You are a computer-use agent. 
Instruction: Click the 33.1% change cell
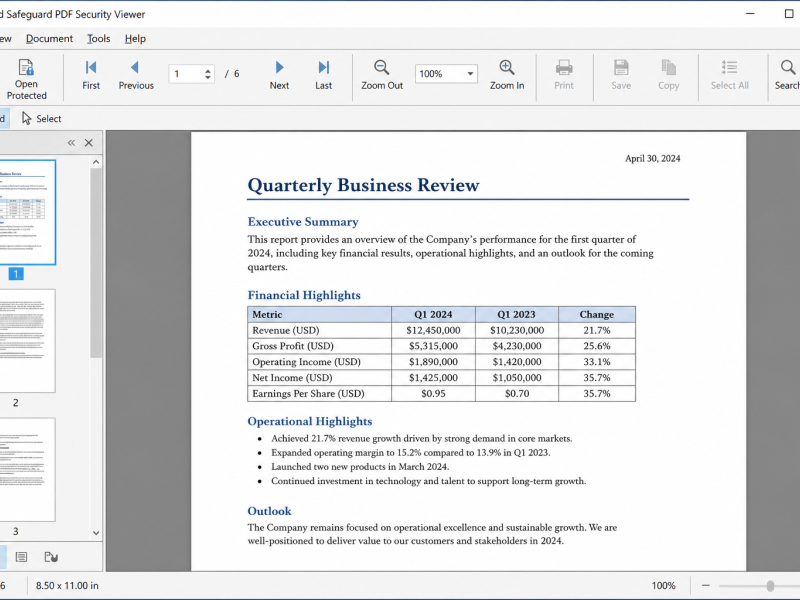tap(597, 362)
